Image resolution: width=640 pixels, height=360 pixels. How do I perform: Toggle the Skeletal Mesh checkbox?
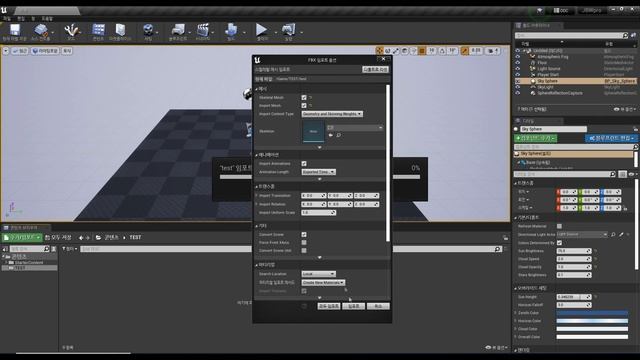(x=304, y=98)
